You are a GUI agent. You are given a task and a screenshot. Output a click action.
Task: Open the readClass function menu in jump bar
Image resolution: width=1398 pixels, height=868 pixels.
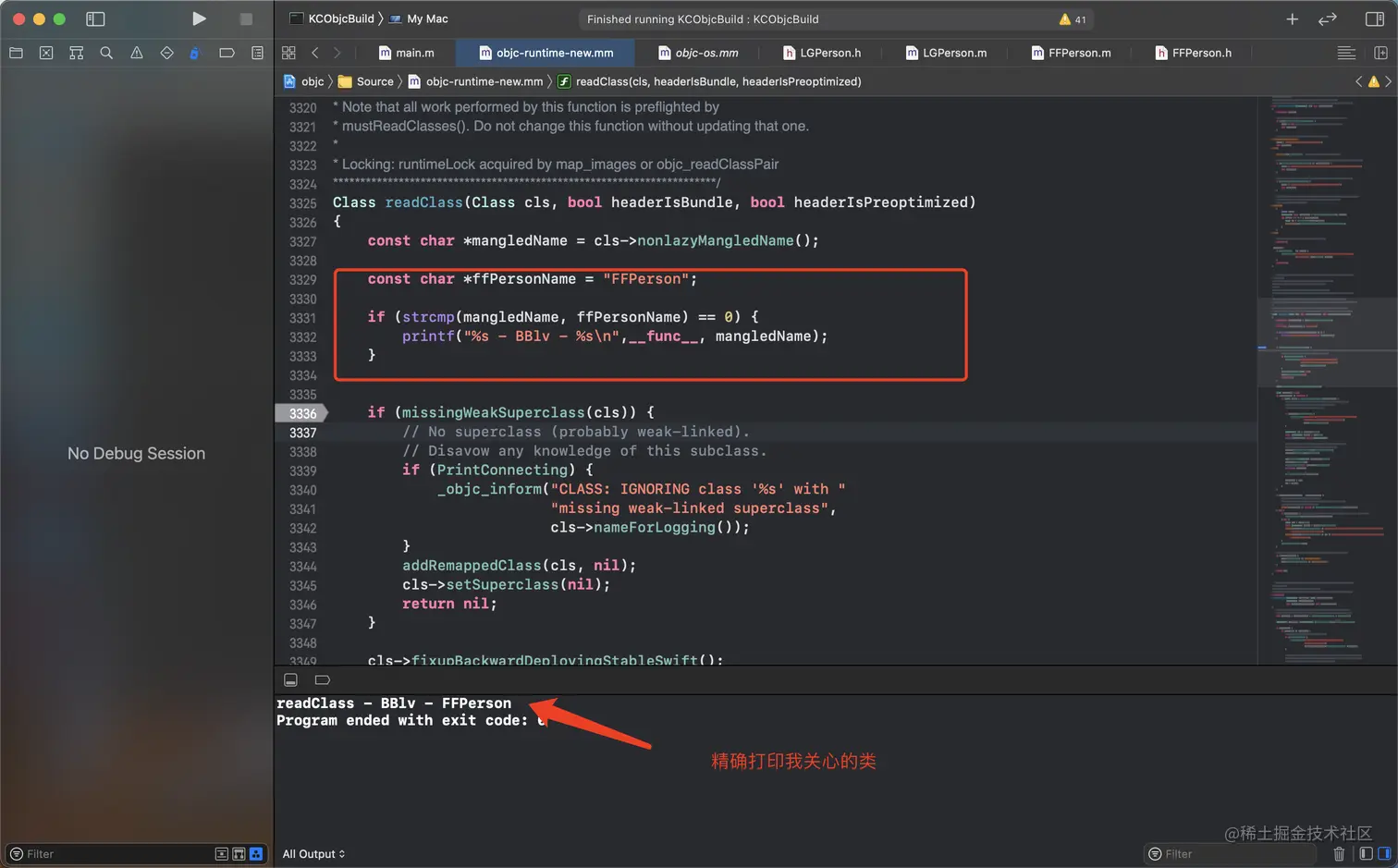(x=709, y=81)
